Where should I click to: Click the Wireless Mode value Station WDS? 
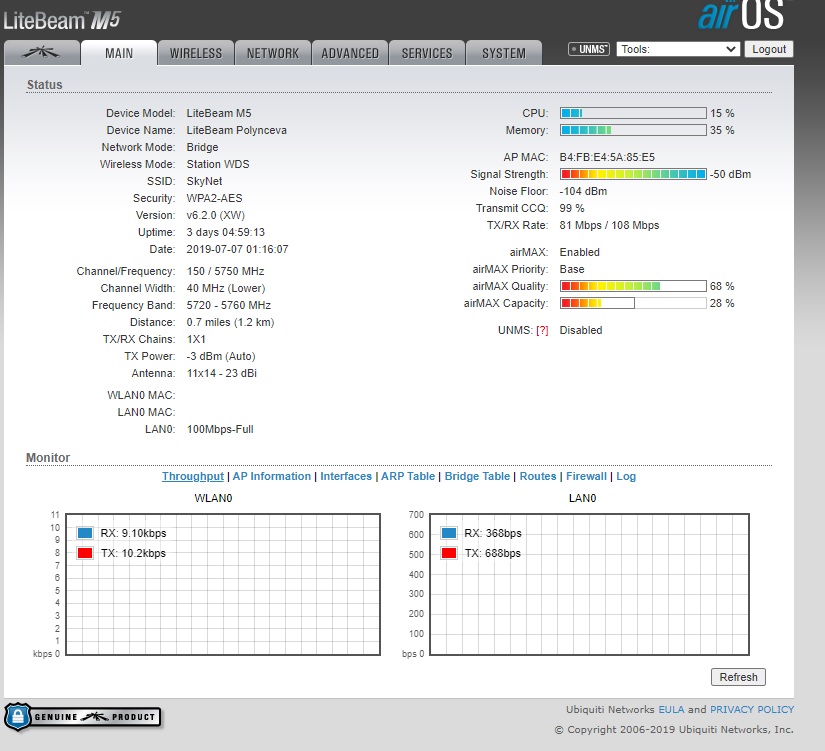(218, 164)
